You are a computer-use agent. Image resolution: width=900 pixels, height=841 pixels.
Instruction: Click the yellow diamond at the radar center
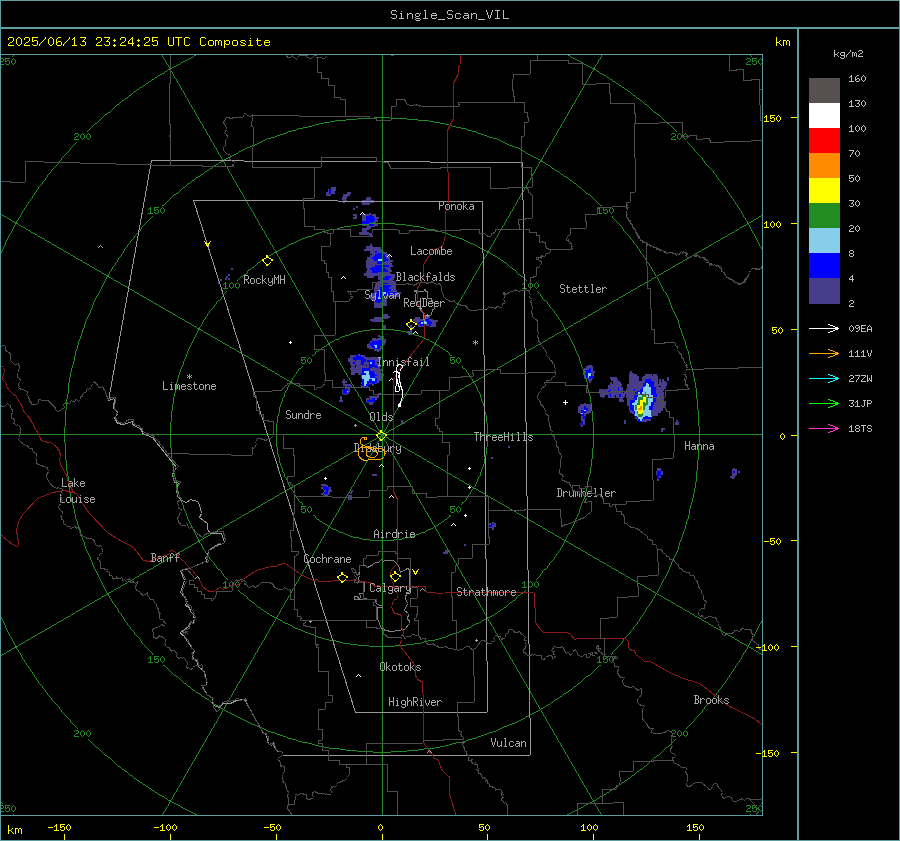point(382,436)
